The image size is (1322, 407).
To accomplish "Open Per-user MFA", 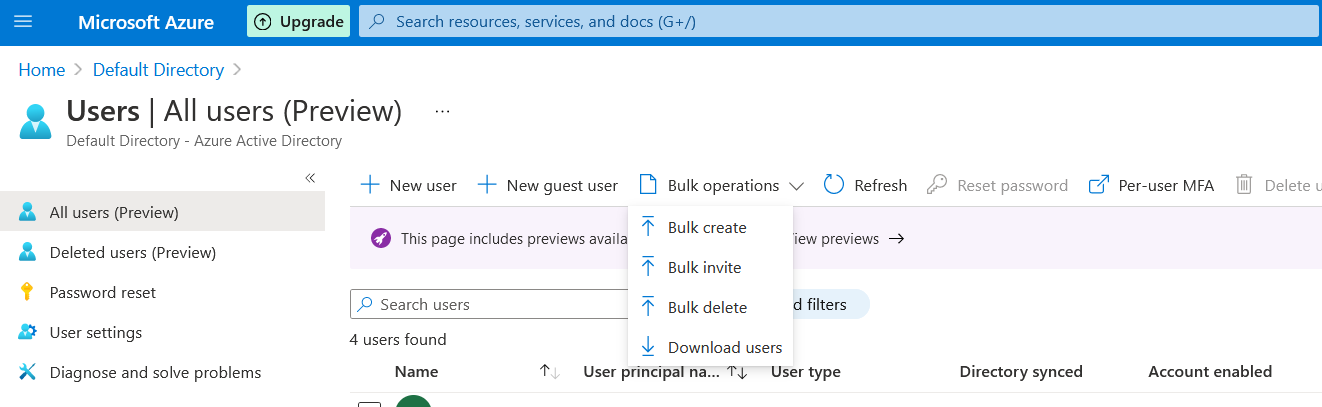I will point(1151,185).
